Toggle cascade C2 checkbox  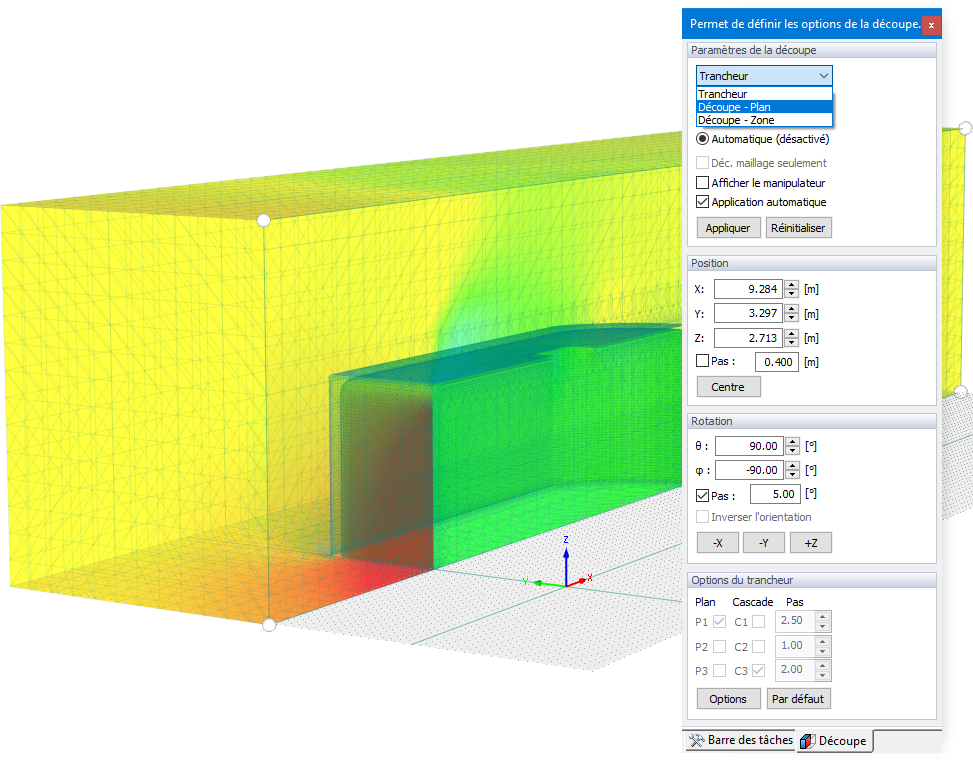tap(758, 646)
